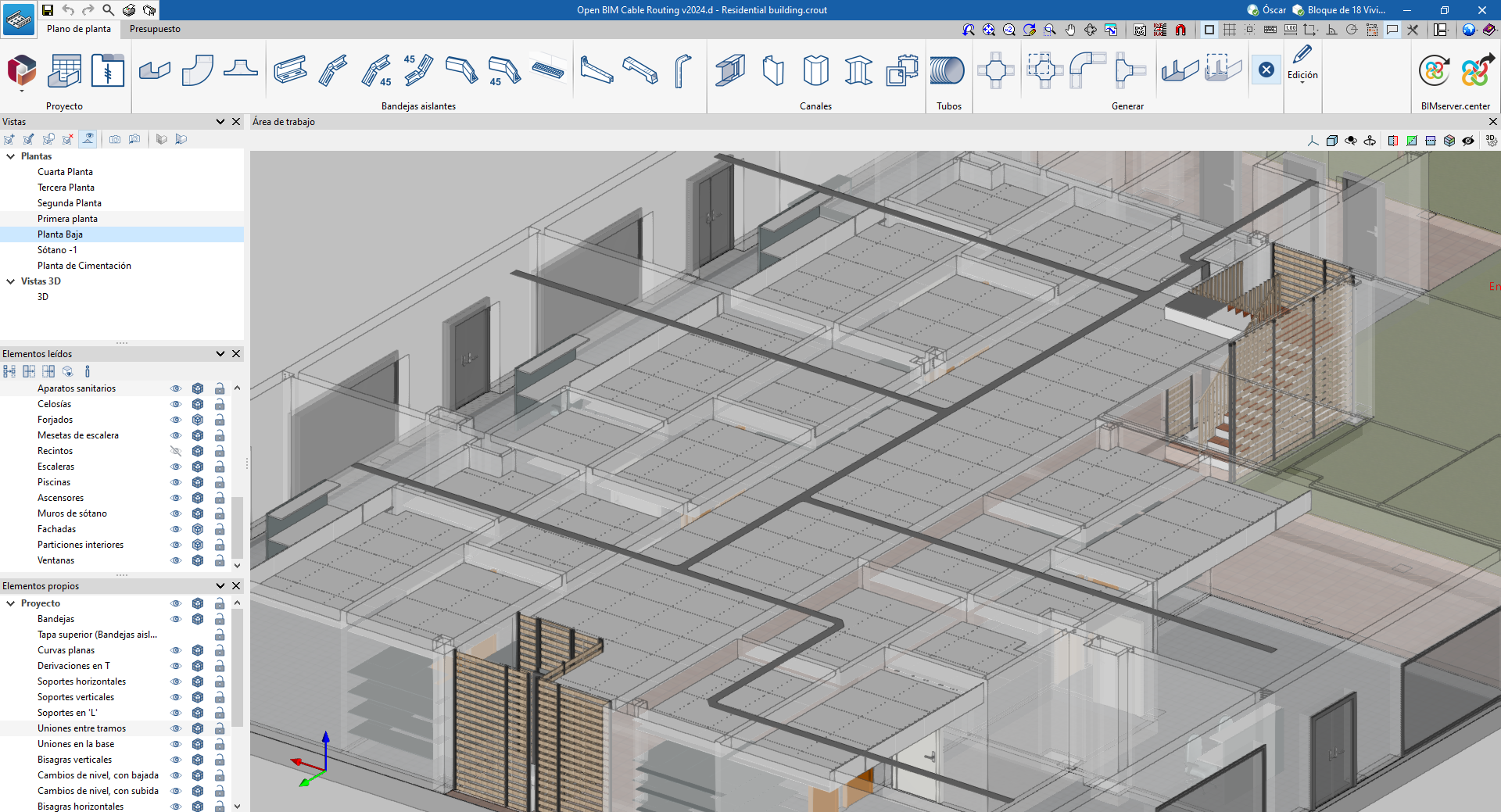Switch to the Plano de planta tab
Viewport: 1501px width, 812px height.
[x=78, y=29]
